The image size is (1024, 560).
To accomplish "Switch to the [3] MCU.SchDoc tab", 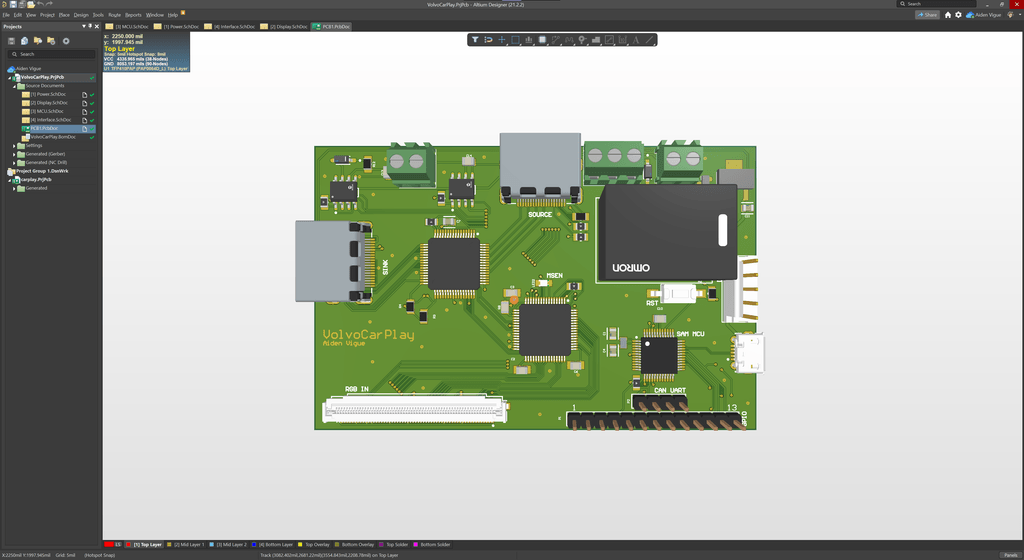I will coord(127,27).
